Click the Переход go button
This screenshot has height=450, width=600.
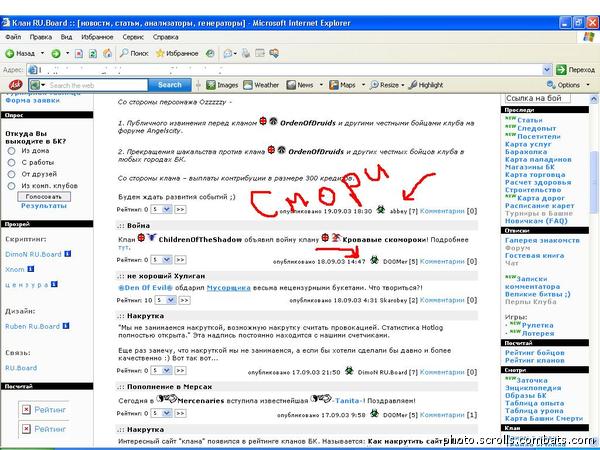(x=576, y=70)
